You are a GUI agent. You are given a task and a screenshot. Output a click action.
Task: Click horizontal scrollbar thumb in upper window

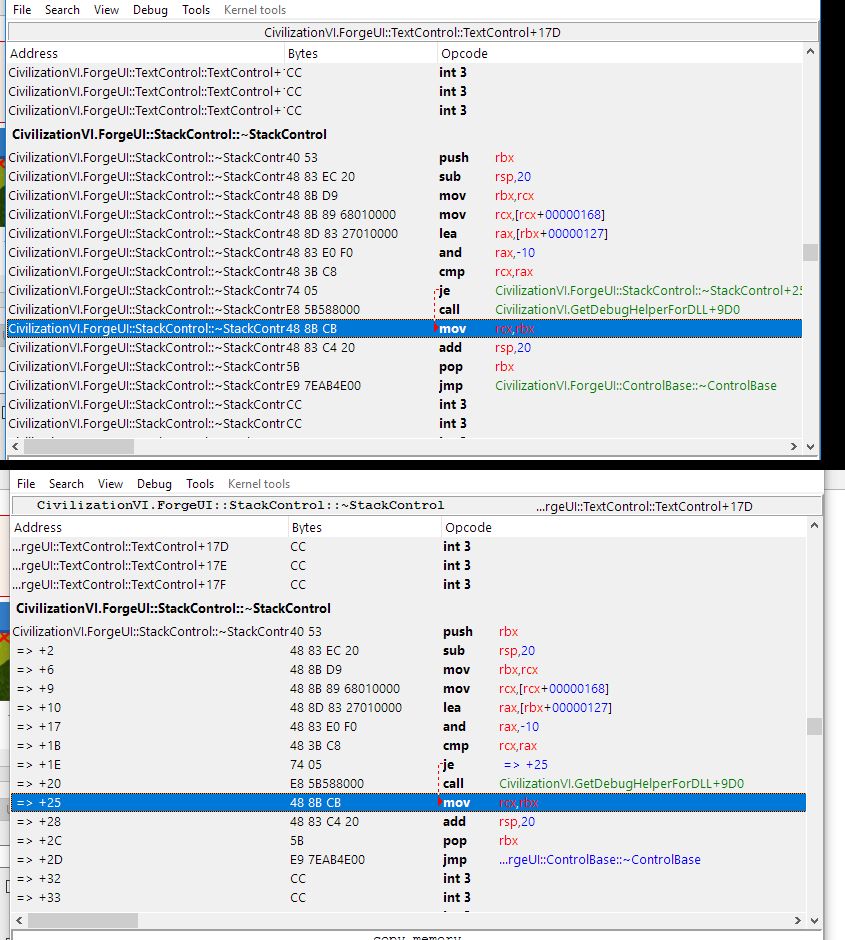pos(79,446)
